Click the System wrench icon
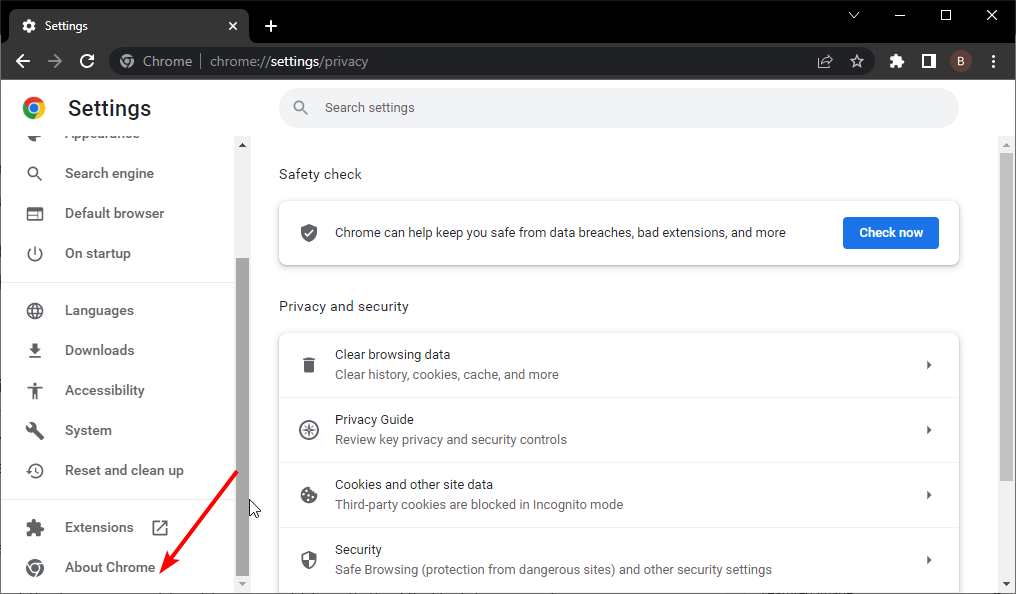This screenshot has height=594, width=1016. 34,431
